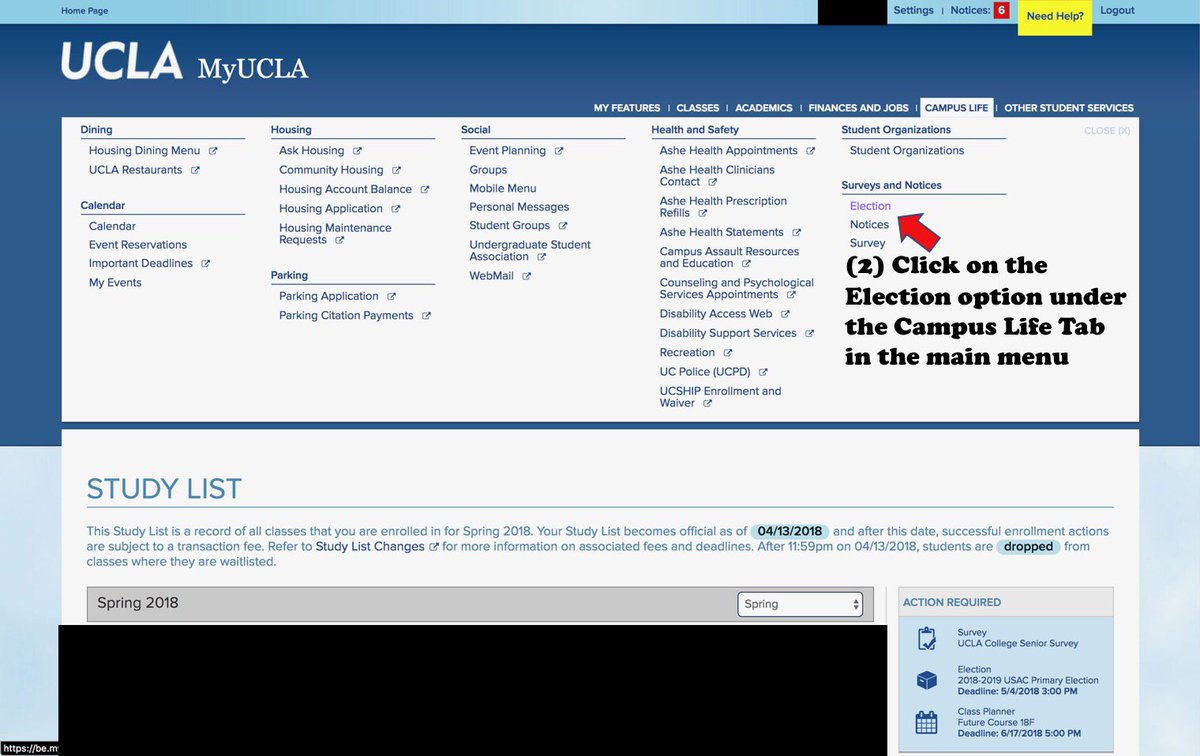Image resolution: width=1200 pixels, height=756 pixels.
Task: Open Personal Messages link
Action: pyautogui.click(x=519, y=207)
